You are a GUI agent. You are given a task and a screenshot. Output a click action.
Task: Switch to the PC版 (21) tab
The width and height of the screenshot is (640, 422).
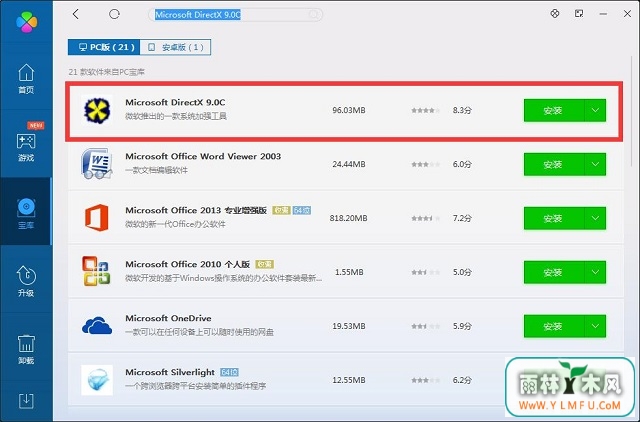click(104, 47)
